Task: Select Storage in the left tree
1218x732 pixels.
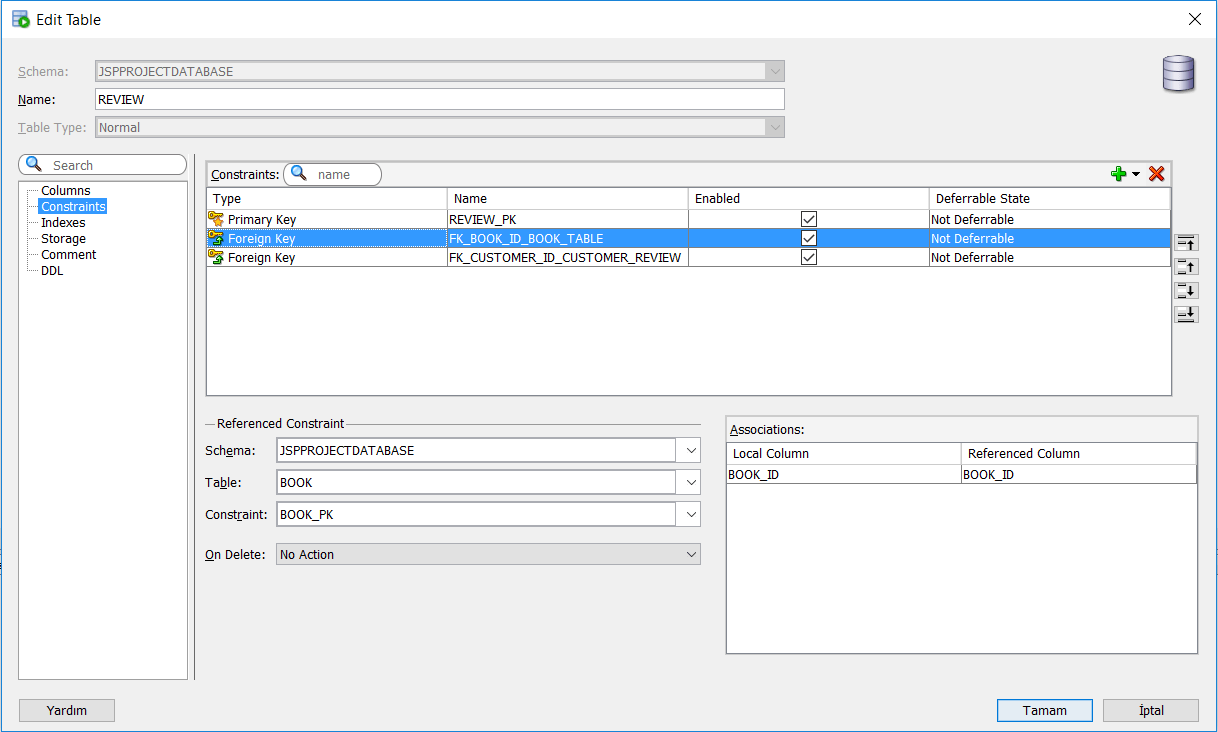Action: click(63, 238)
